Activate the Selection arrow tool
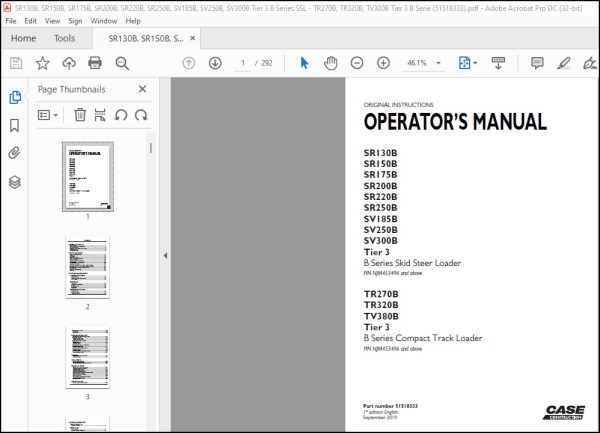The width and height of the screenshot is (600, 433). pos(304,63)
